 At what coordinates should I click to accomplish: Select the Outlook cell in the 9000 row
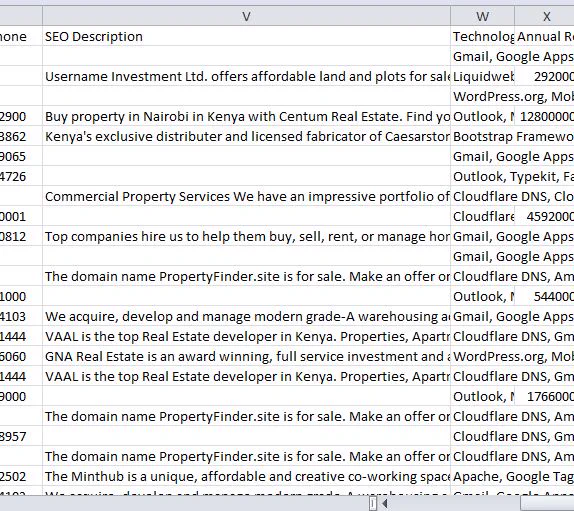[x=482, y=396]
